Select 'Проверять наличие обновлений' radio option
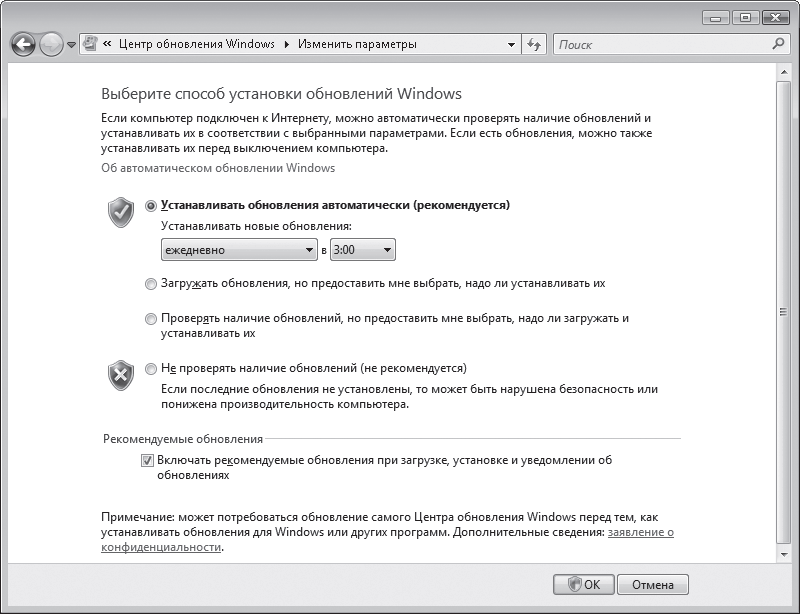 151,319
